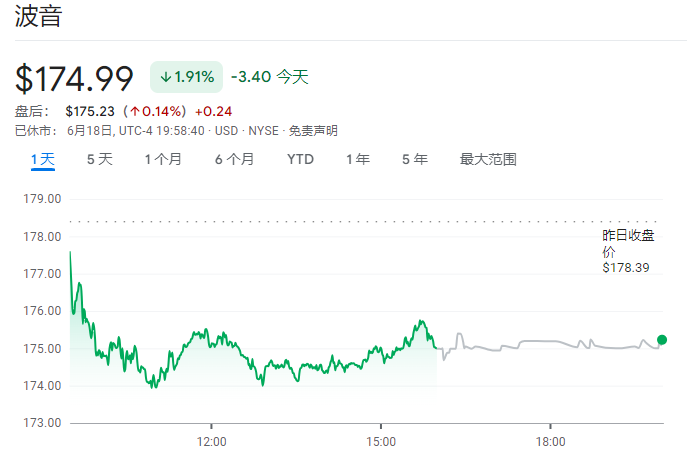The width and height of the screenshot is (687, 459).
Task: Click the after-hours $175.23 price
Action: [x=89, y=111]
